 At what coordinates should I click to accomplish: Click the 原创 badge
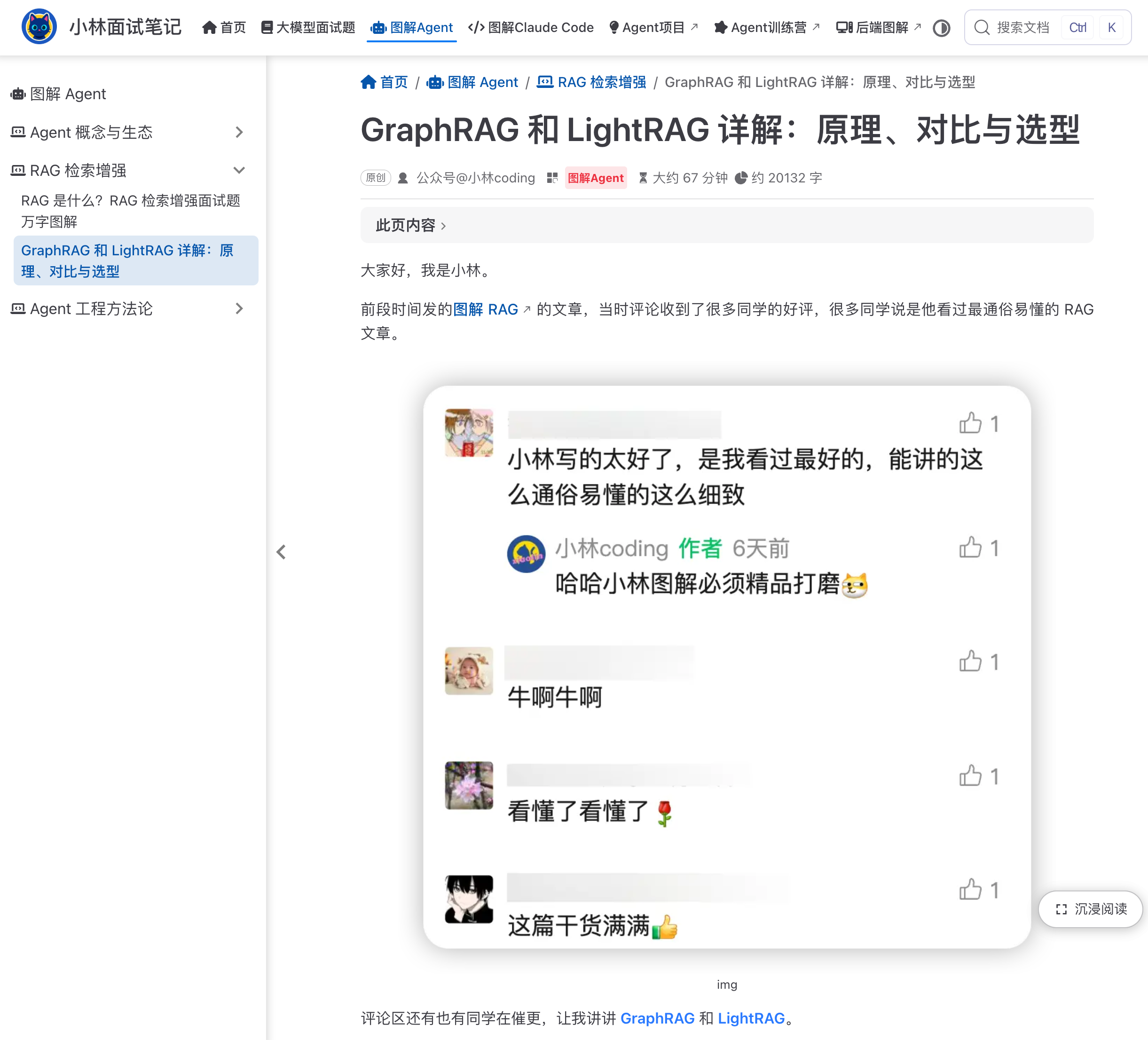point(375,178)
